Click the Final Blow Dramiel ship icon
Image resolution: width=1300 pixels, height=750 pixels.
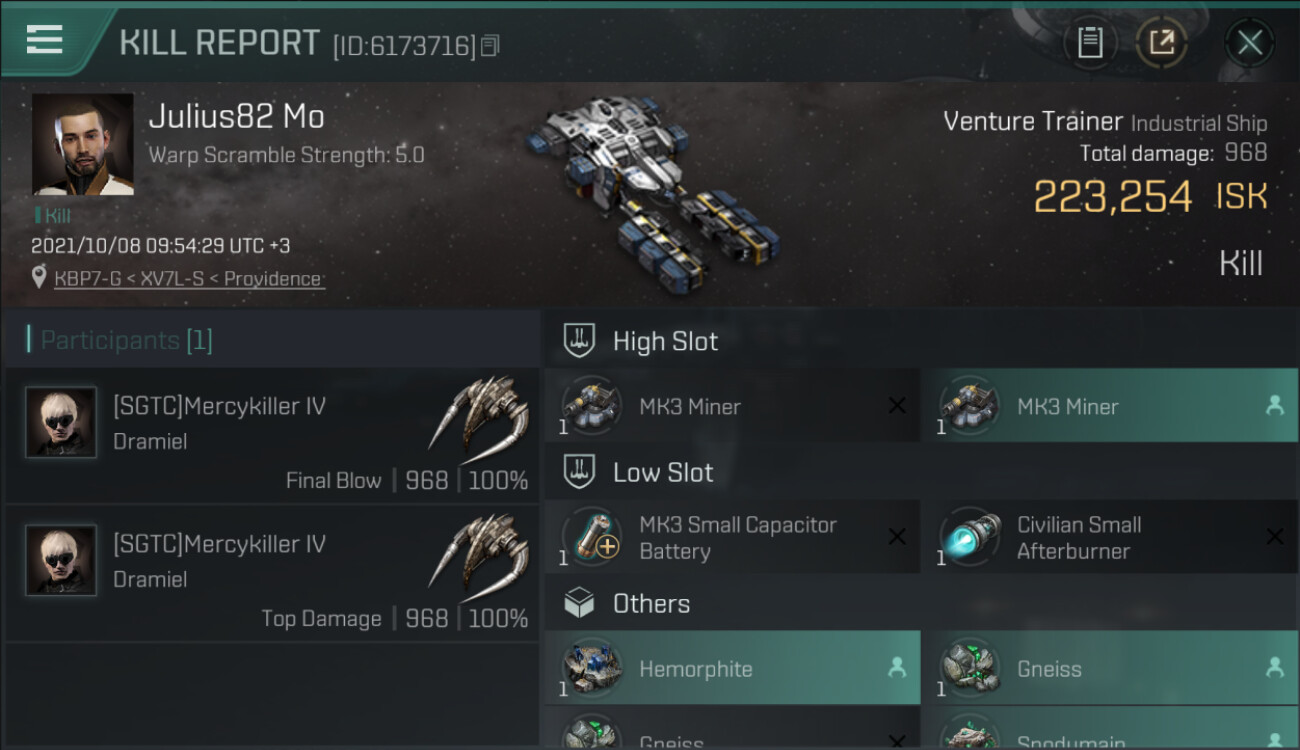coord(480,413)
